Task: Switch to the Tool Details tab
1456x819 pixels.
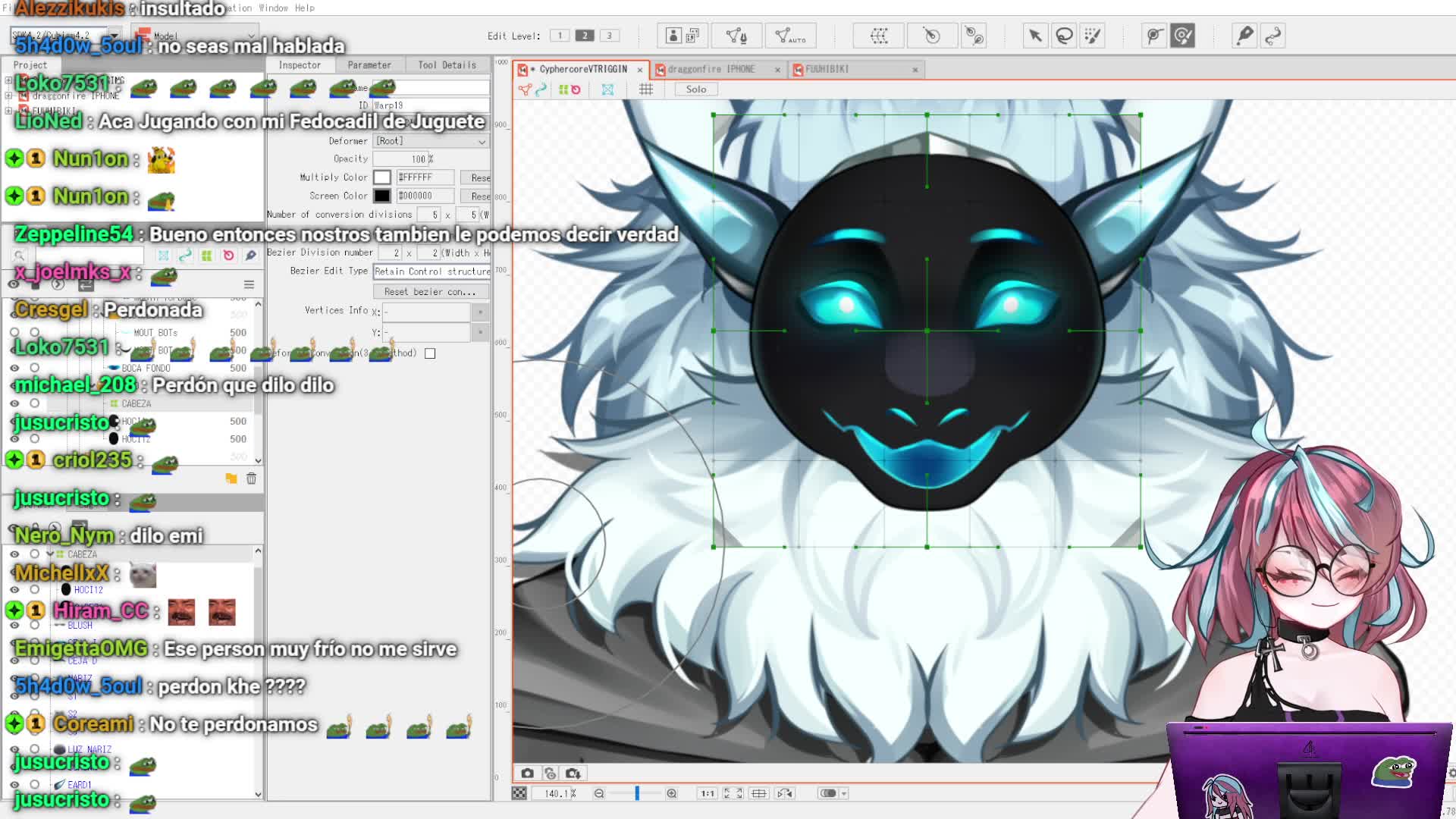Action: (447, 65)
